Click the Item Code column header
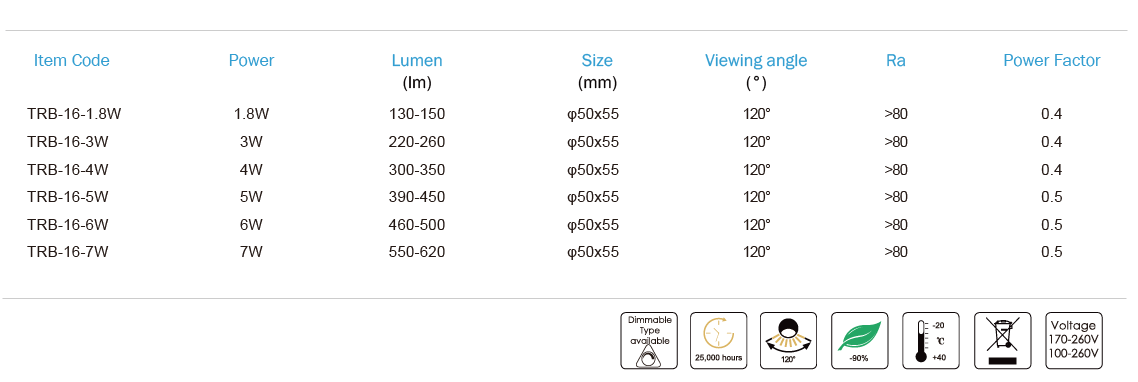The width and height of the screenshot is (1138, 382). [72, 60]
